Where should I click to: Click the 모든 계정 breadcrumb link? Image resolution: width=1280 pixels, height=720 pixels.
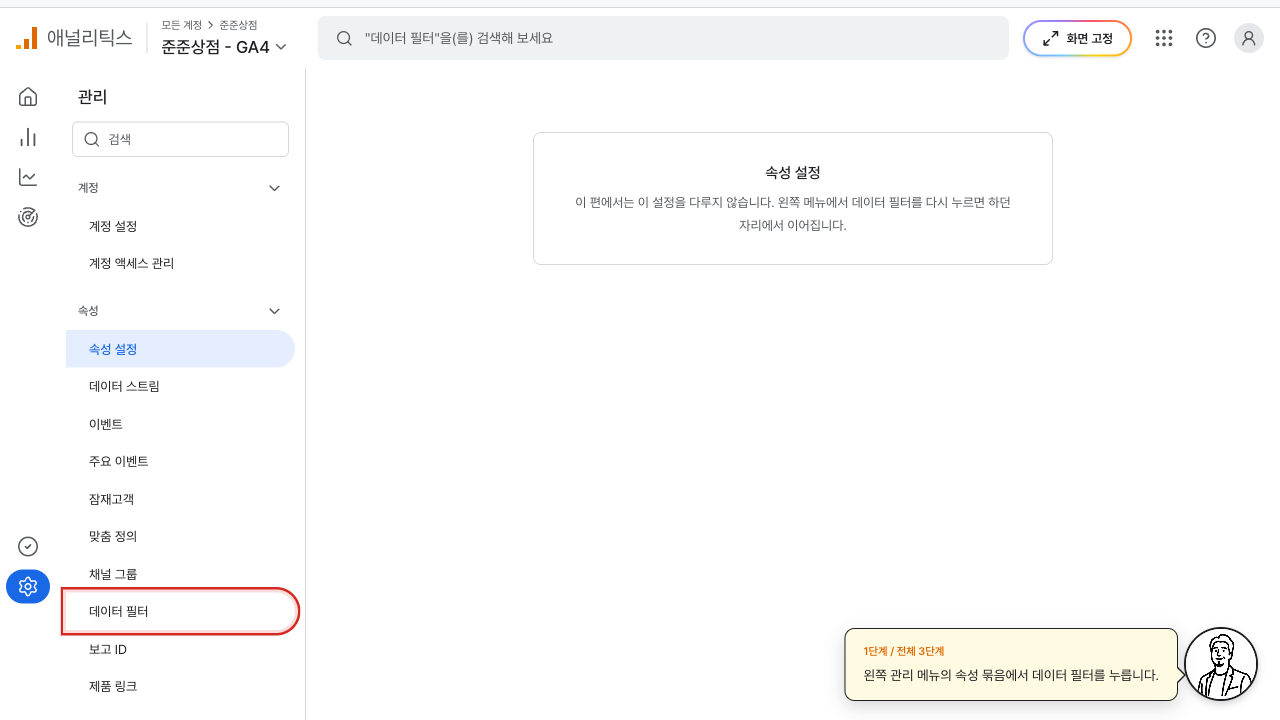[x=181, y=25]
